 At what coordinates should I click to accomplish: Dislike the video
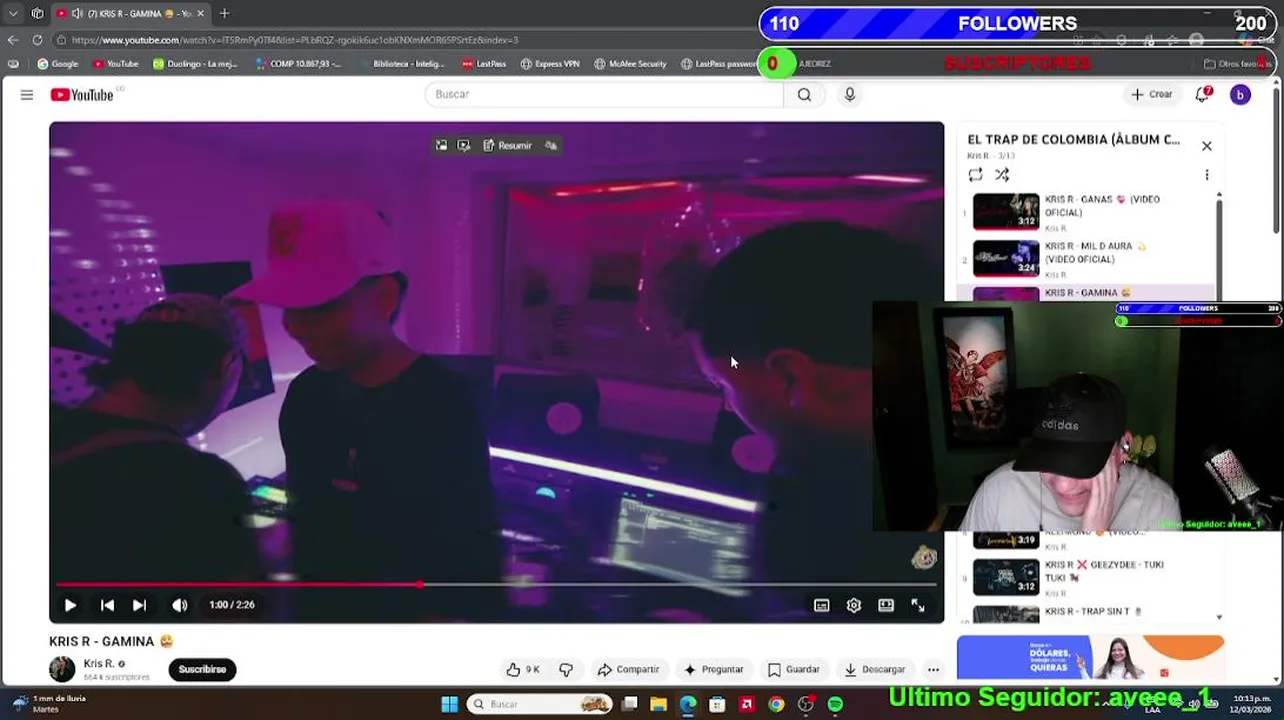pos(566,669)
